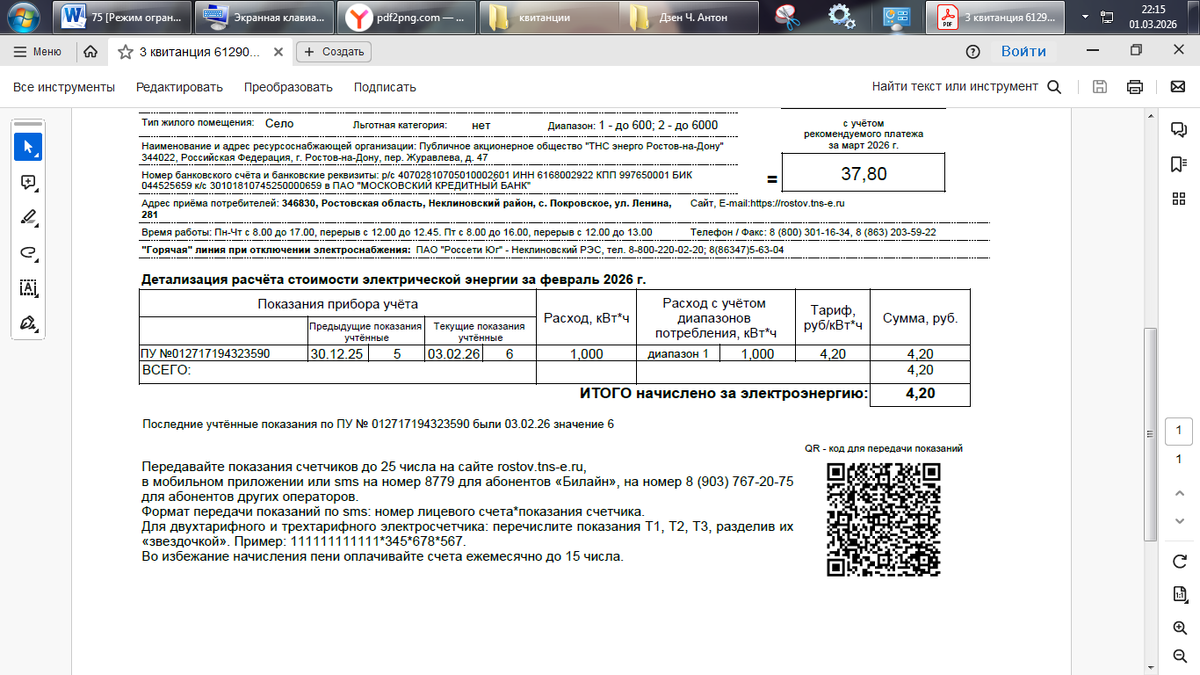Switch to the pdf2png.com browser taskbar item
Screen dimensions: 1200x675
pos(406,17)
